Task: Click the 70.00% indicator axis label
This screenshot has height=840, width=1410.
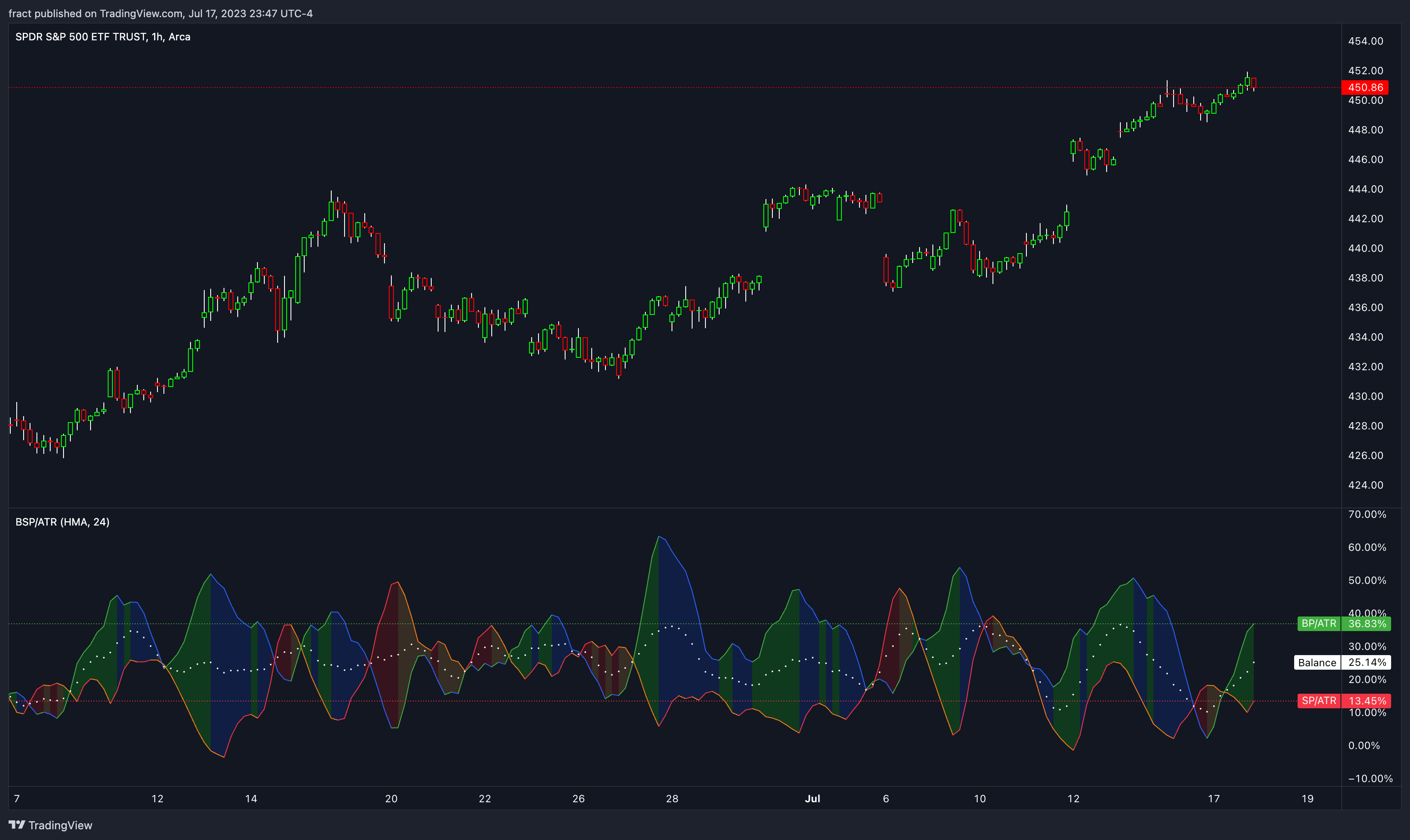Action: (x=1367, y=514)
